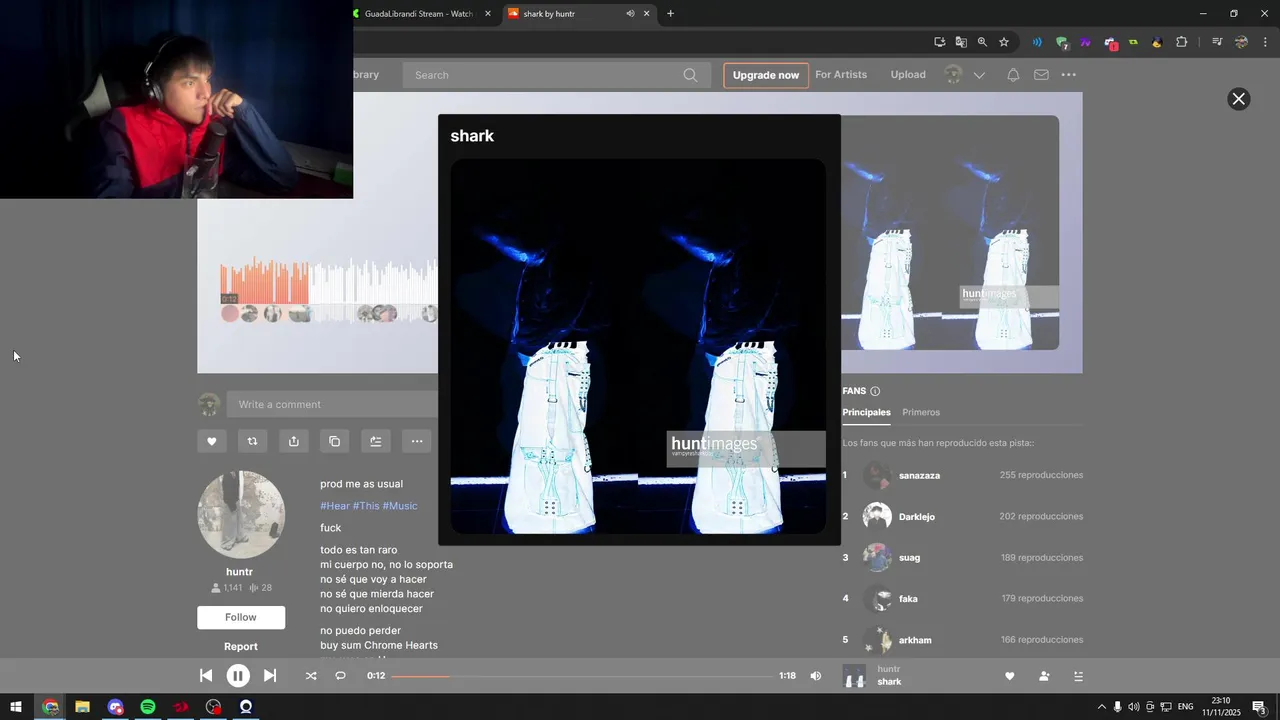Open messages envelope icon
This screenshot has height=720, width=1280.
(x=1041, y=75)
